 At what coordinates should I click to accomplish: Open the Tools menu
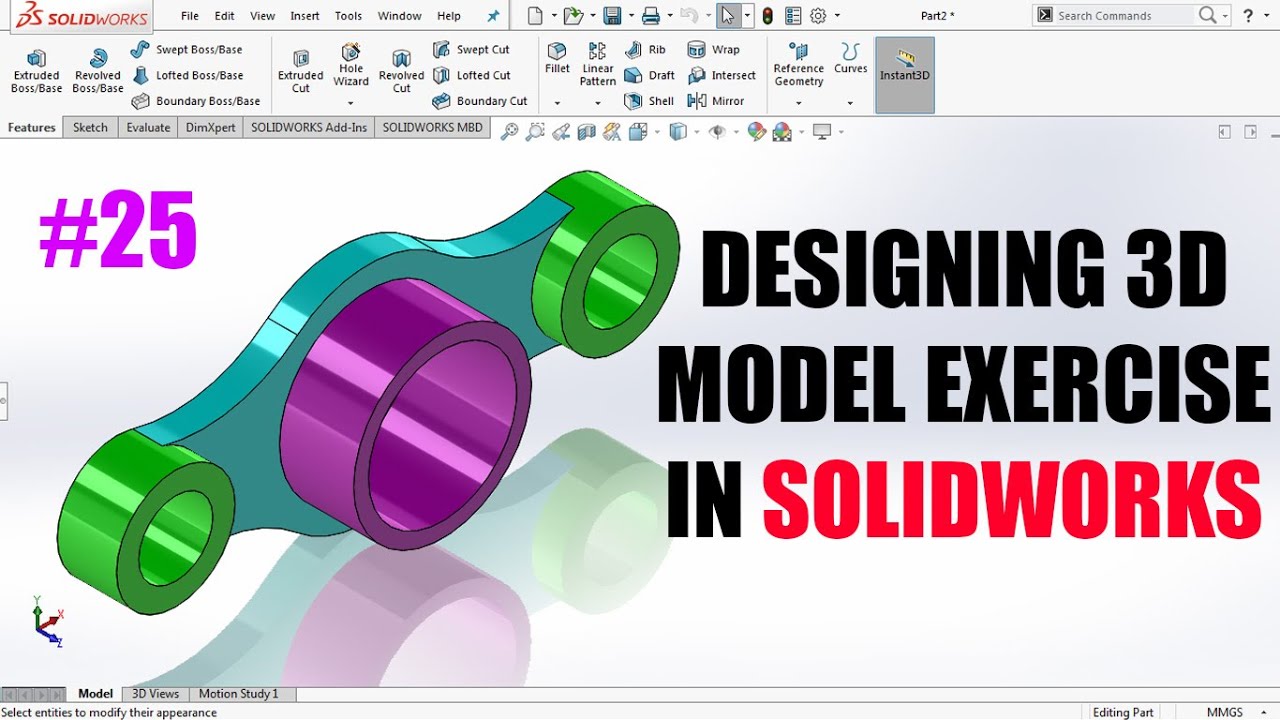[349, 16]
